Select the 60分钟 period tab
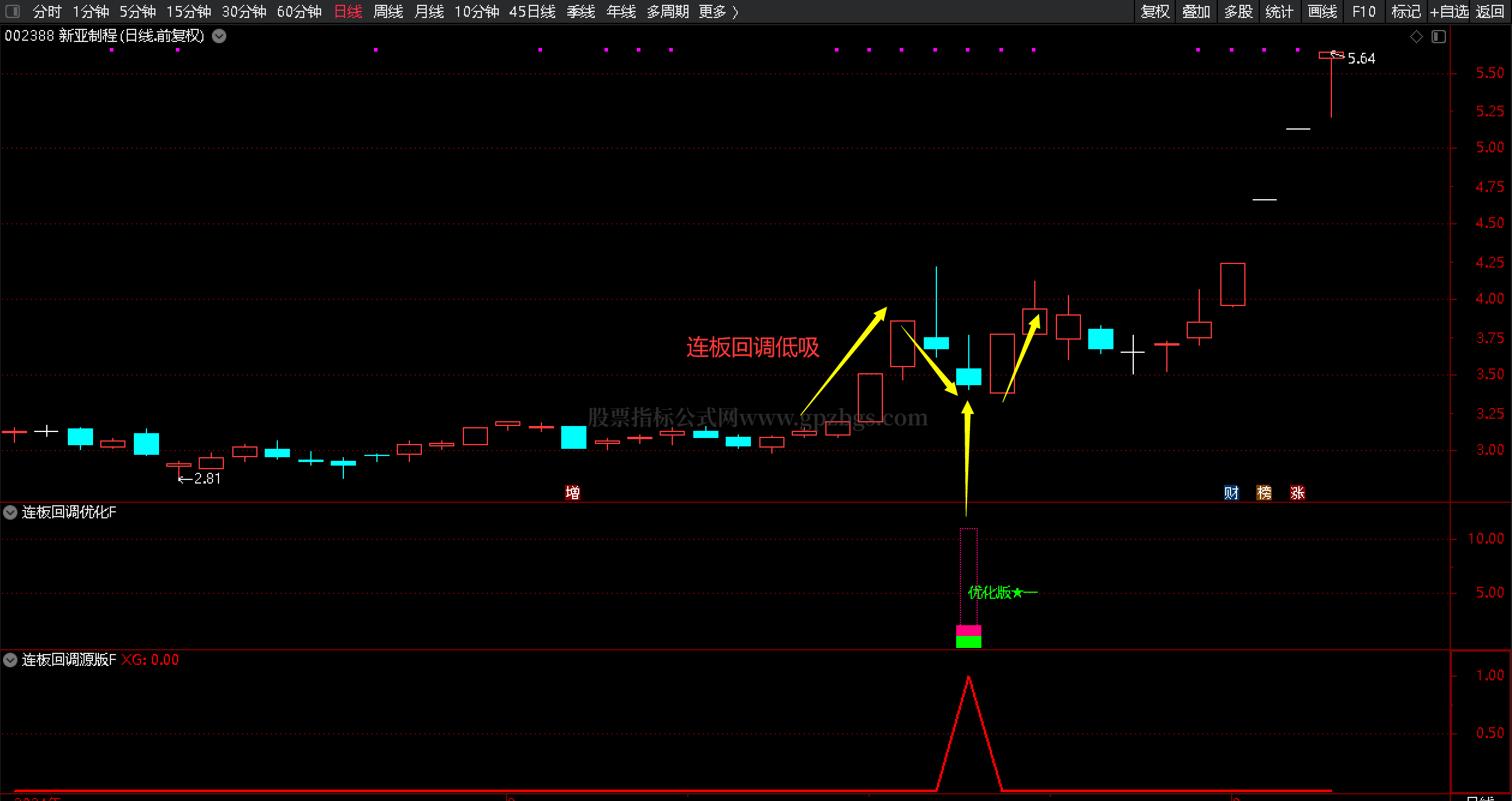 (x=300, y=11)
